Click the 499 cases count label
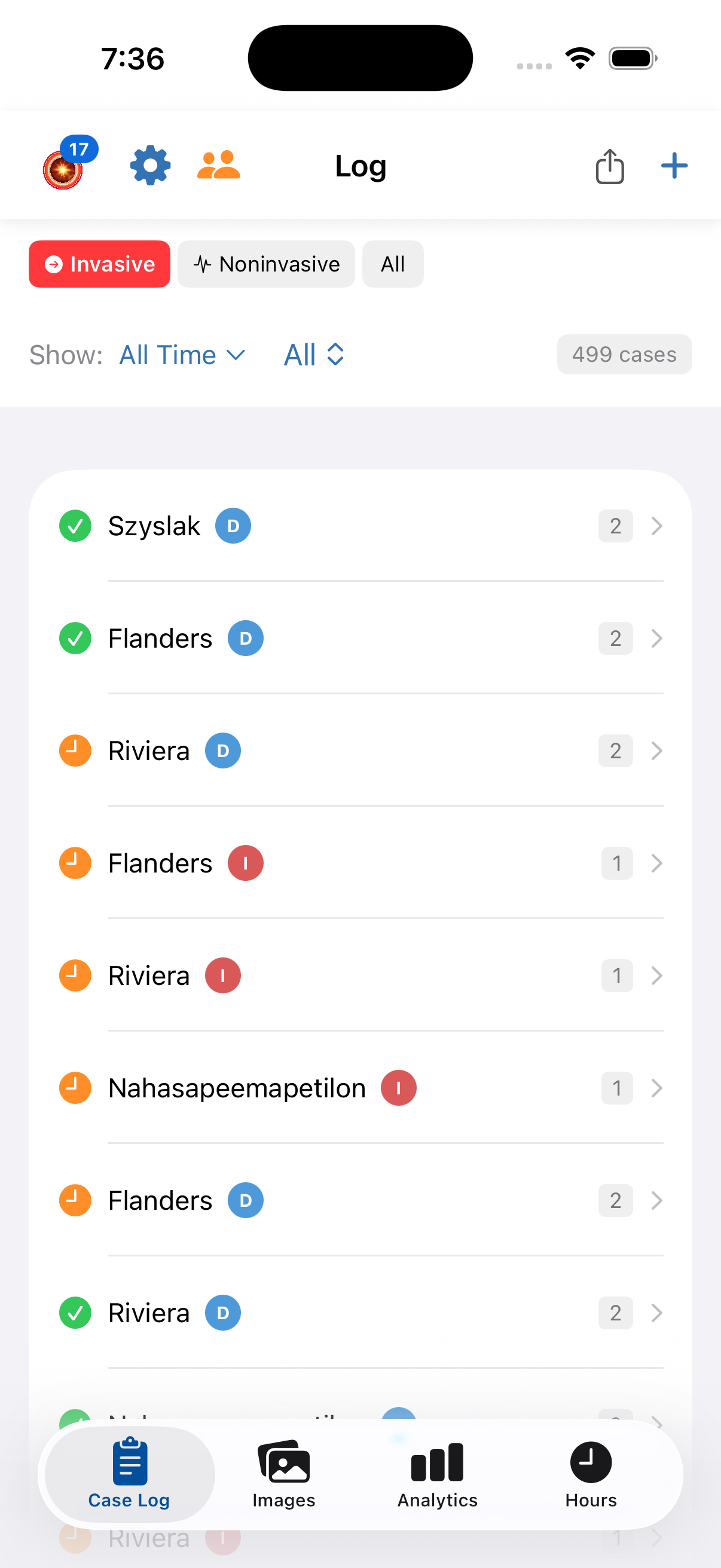This screenshot has width=721, height=1568. pos(624,354)
